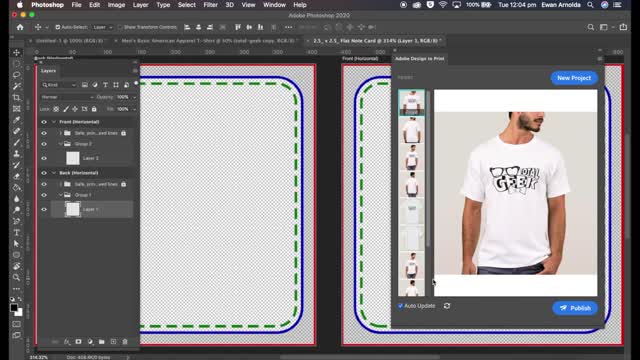This screenshot has width=640, height=360.
Task: Select the Healing Brush tool
Action: [16, 131]
